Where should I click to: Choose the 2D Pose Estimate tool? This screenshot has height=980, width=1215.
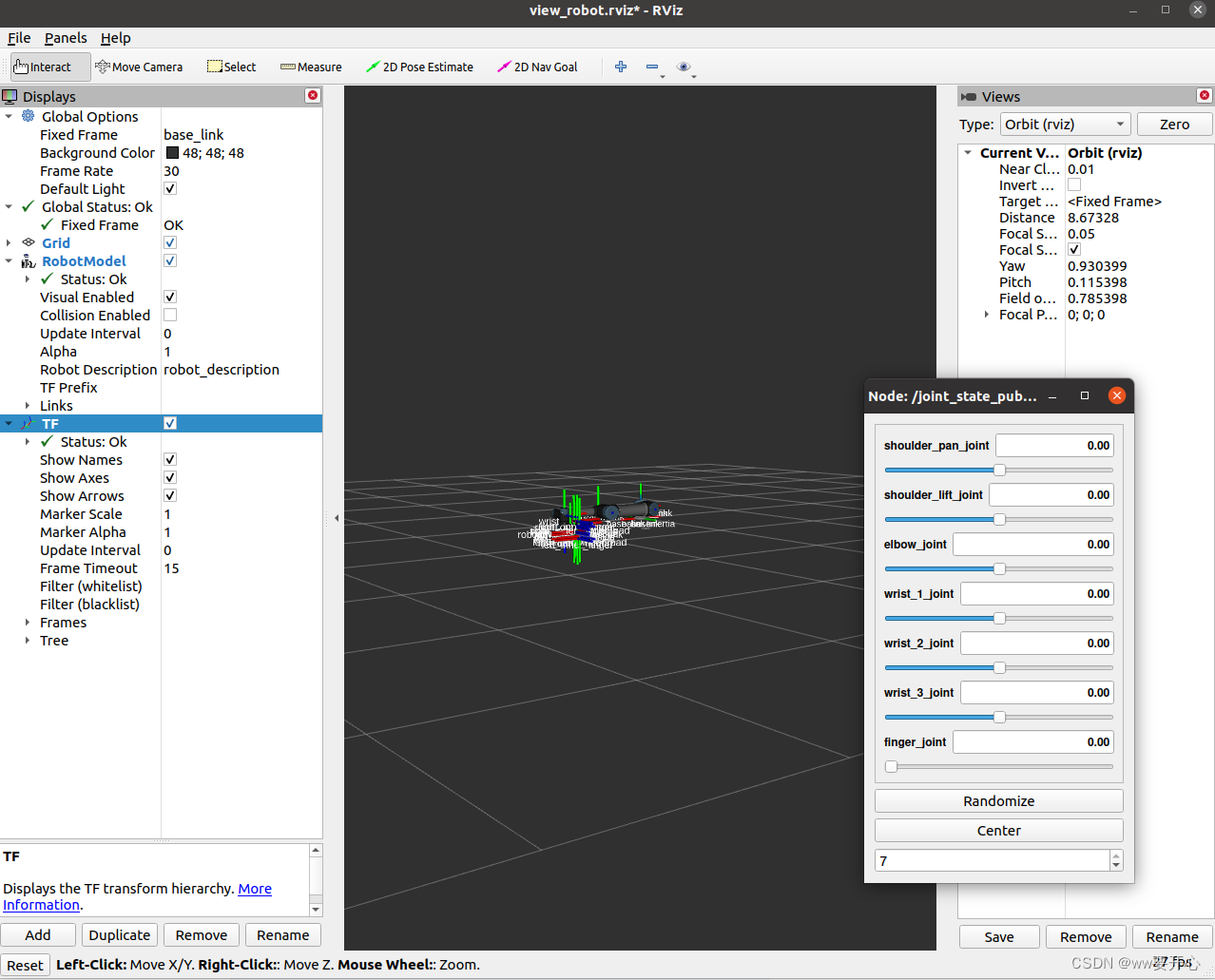coord(419,67)
